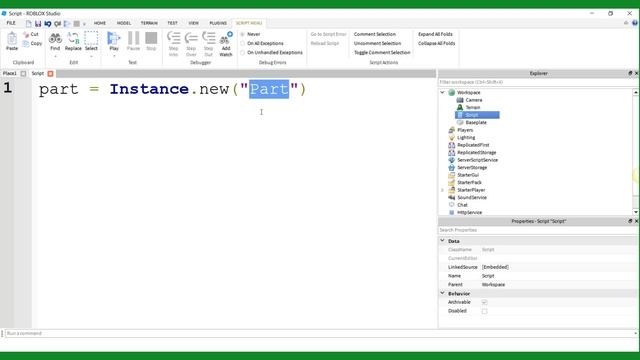The image size is (640, 360).
Task: Collapse the Workspace tree node
Action: coord(442,93)
